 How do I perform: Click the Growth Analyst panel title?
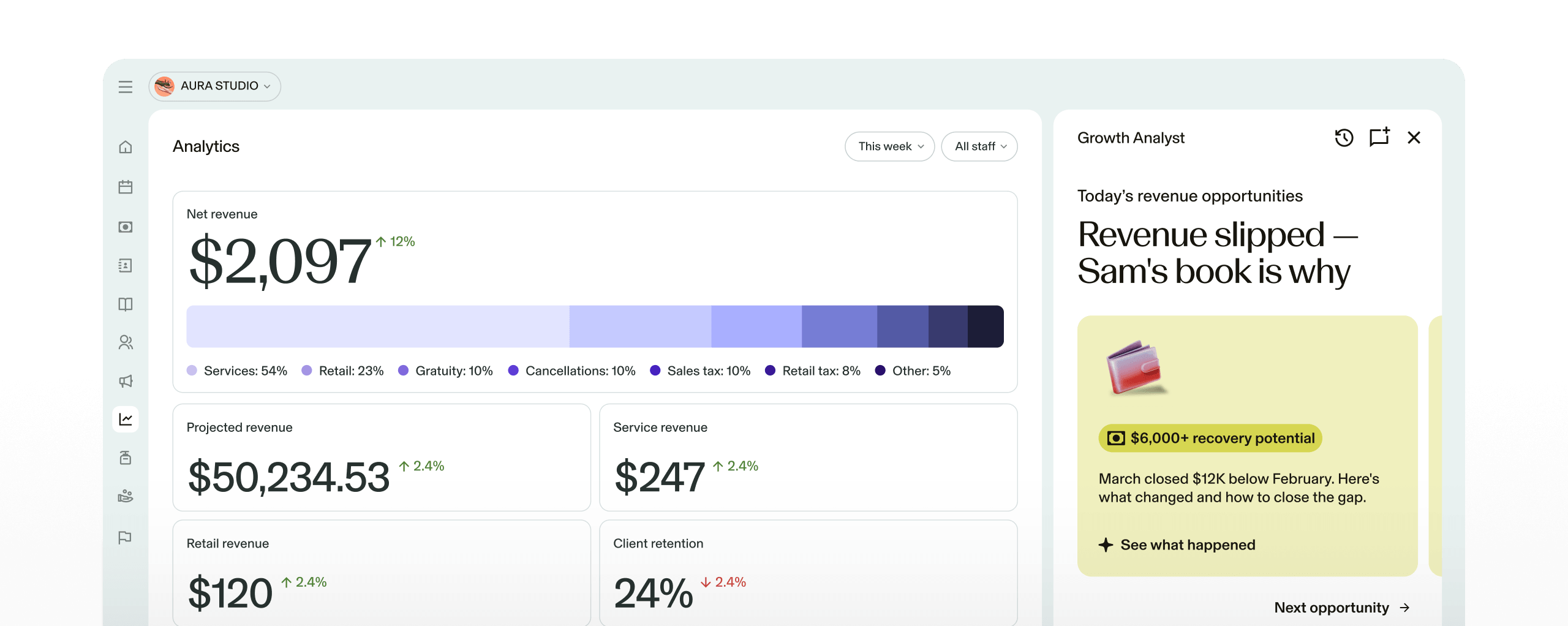(x=1131, y=138)
